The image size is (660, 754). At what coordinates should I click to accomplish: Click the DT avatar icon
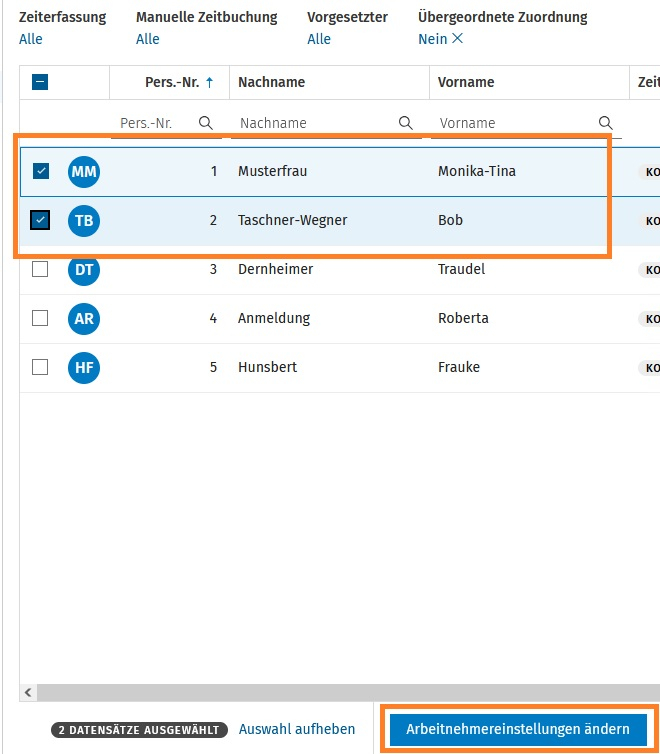pos(84,270)
